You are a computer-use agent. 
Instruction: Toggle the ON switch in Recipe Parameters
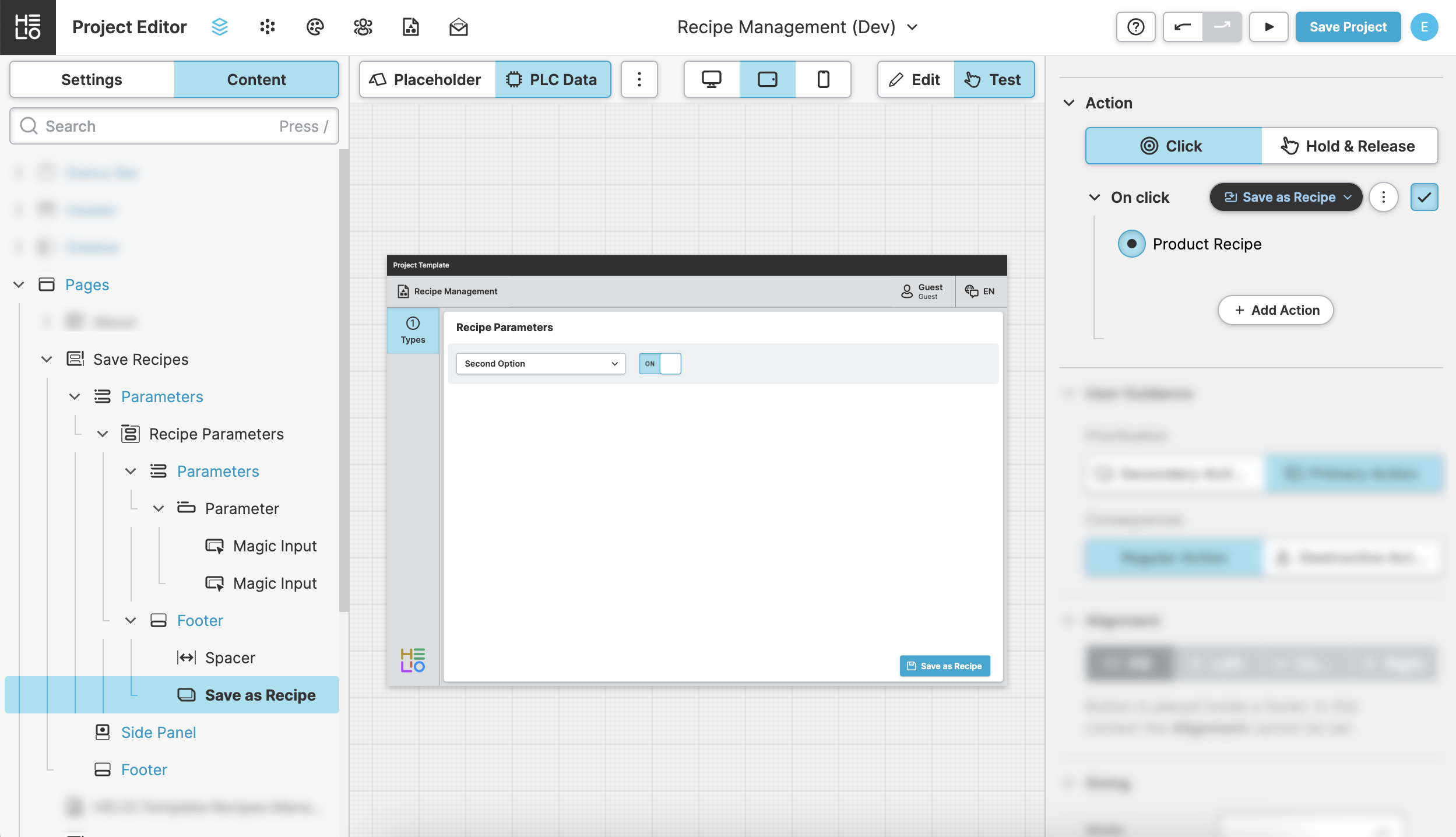click(x=660, y=364)
